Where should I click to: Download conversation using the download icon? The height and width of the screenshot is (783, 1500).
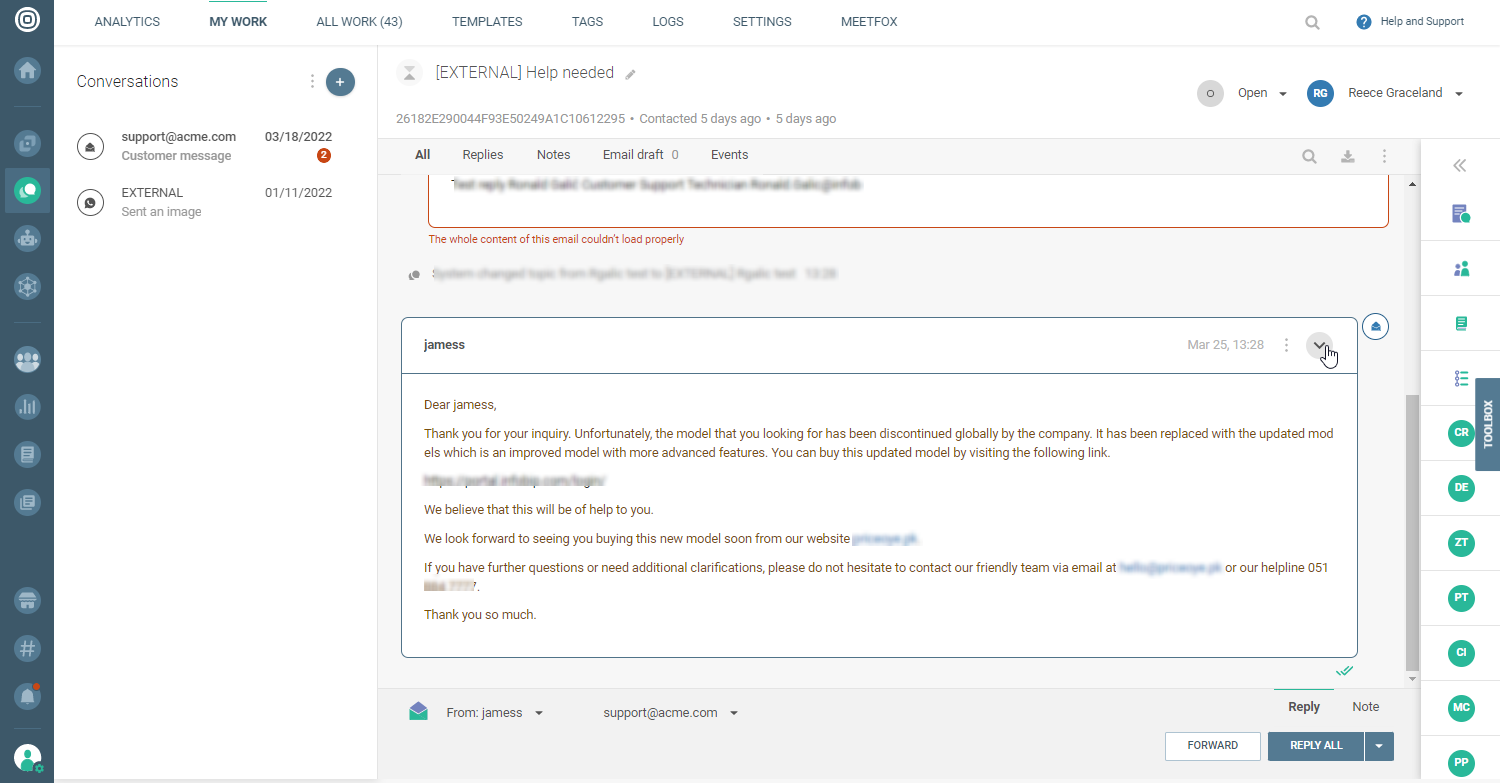pos(1347,156)
